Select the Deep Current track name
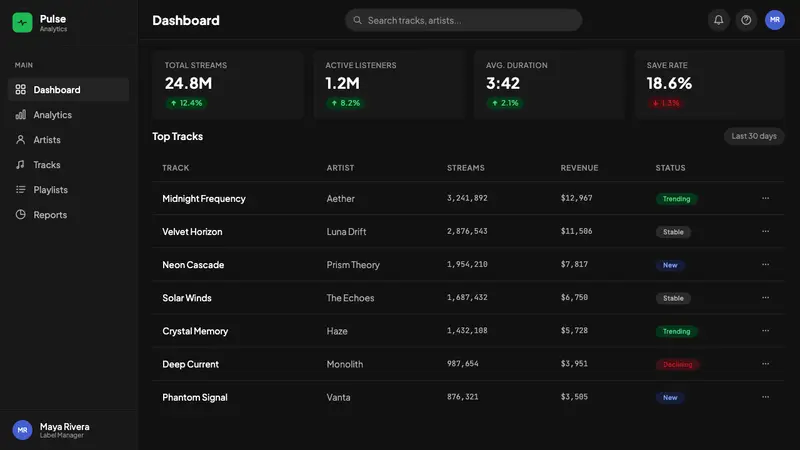800x450 pixels. (x=190, y=364)
